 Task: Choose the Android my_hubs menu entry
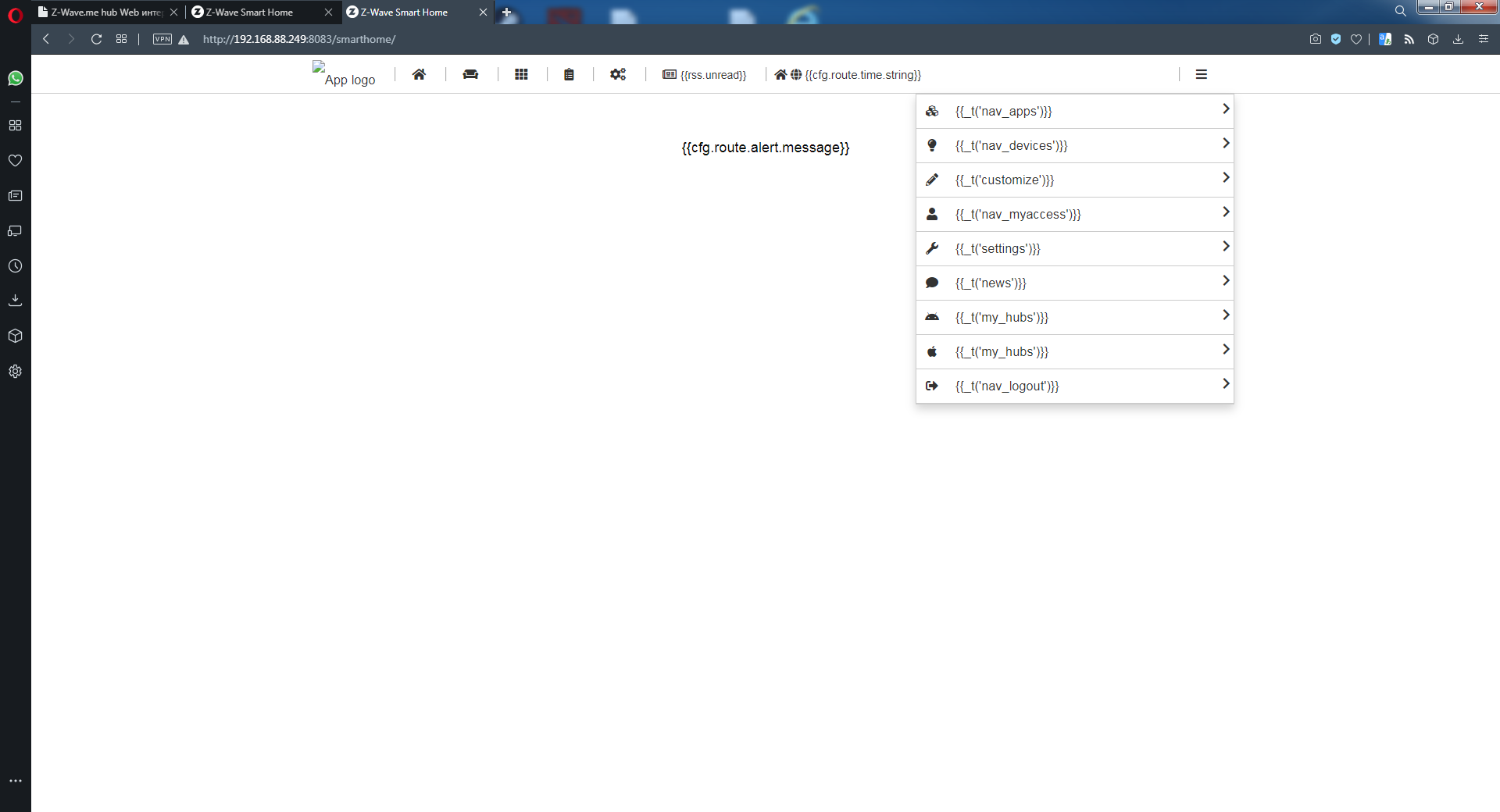pyautogui.click(x=1002, y=318)
